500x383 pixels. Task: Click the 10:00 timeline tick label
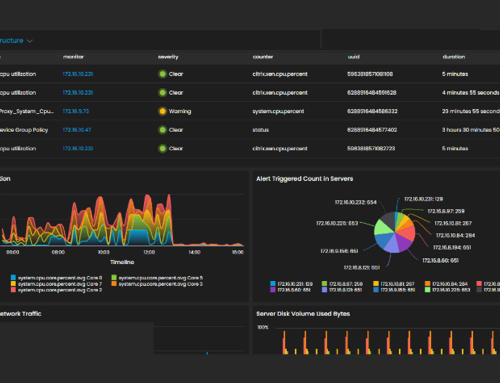[x=103, y=252]
